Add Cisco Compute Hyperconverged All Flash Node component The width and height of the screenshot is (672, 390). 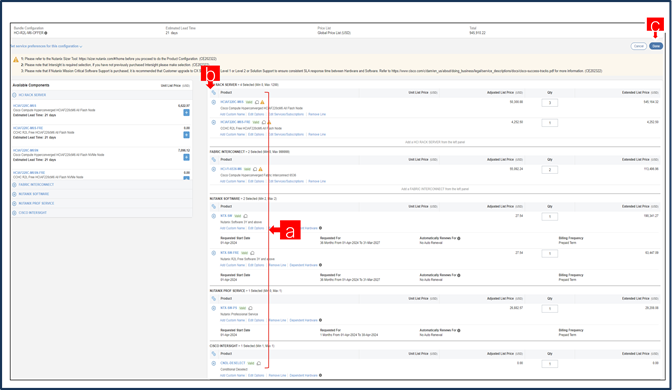186,112
